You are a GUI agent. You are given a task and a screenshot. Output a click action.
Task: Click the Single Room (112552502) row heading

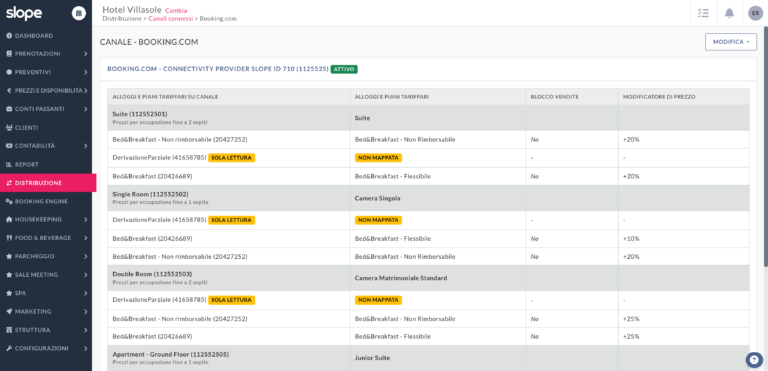(x=150, y=194)
